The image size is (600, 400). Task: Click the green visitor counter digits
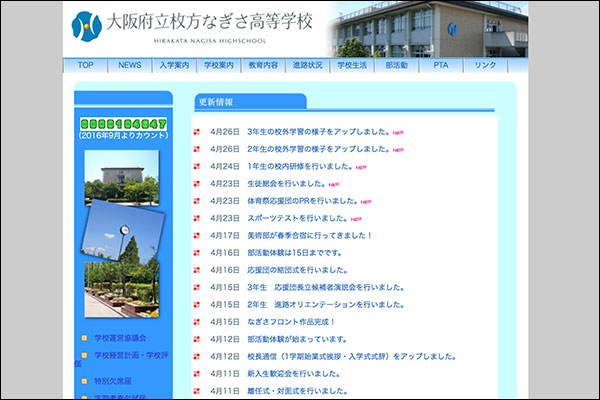point(123,124)
